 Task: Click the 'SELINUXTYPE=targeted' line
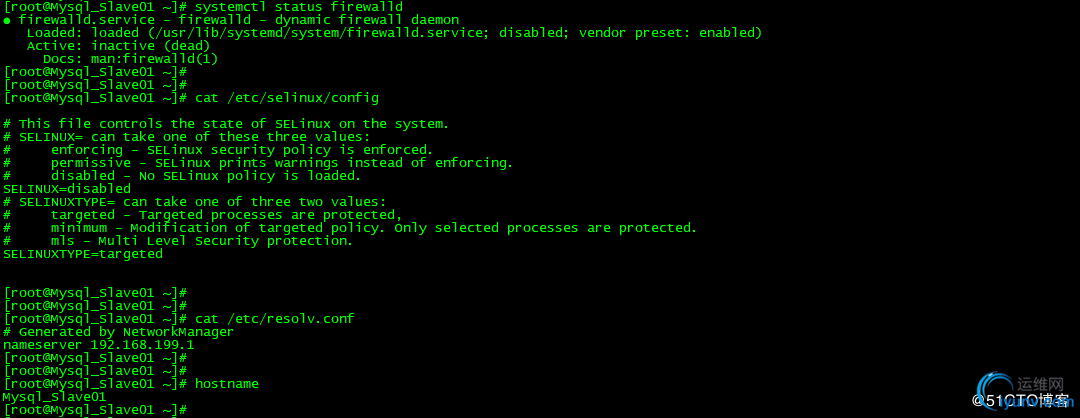coord(83,254)
